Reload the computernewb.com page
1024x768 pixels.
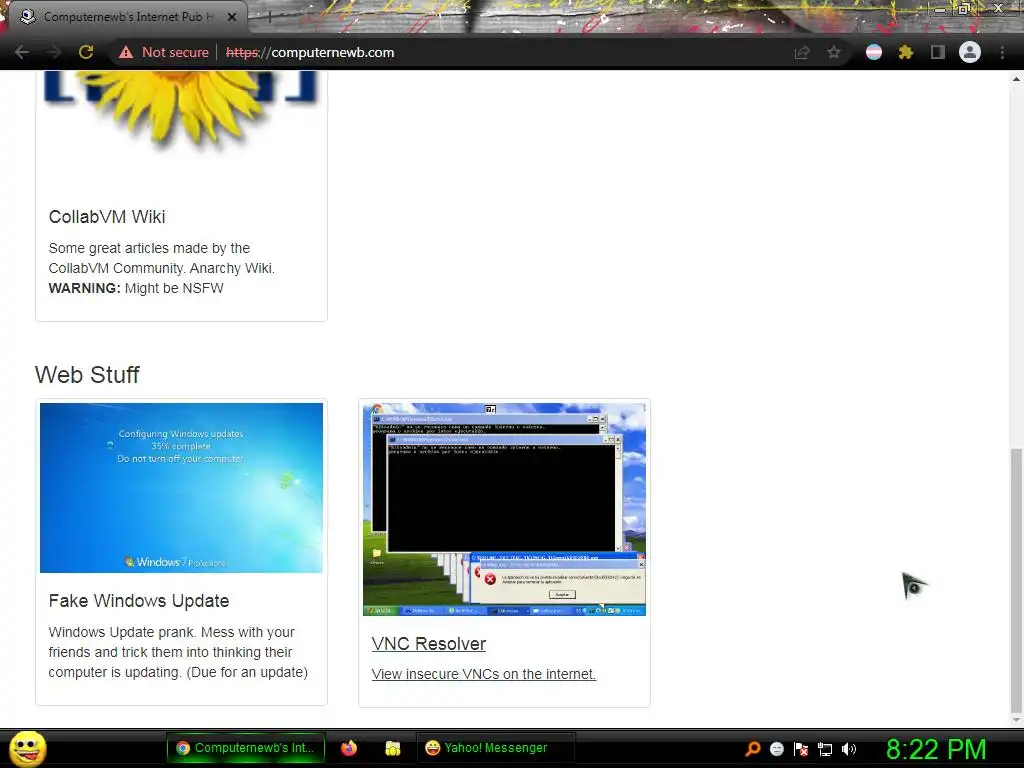click(x=86, y=52)
